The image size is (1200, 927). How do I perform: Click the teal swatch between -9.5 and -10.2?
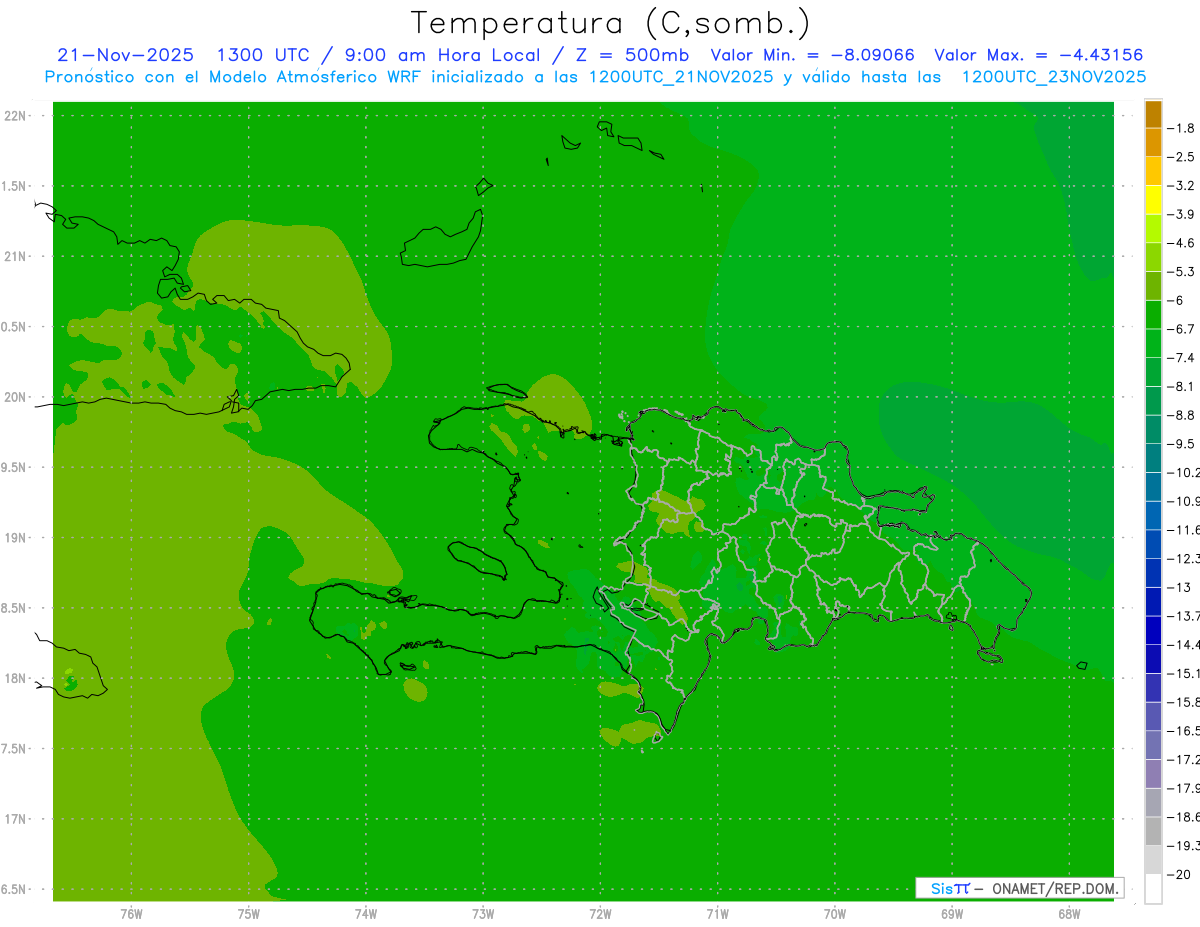1153,458
